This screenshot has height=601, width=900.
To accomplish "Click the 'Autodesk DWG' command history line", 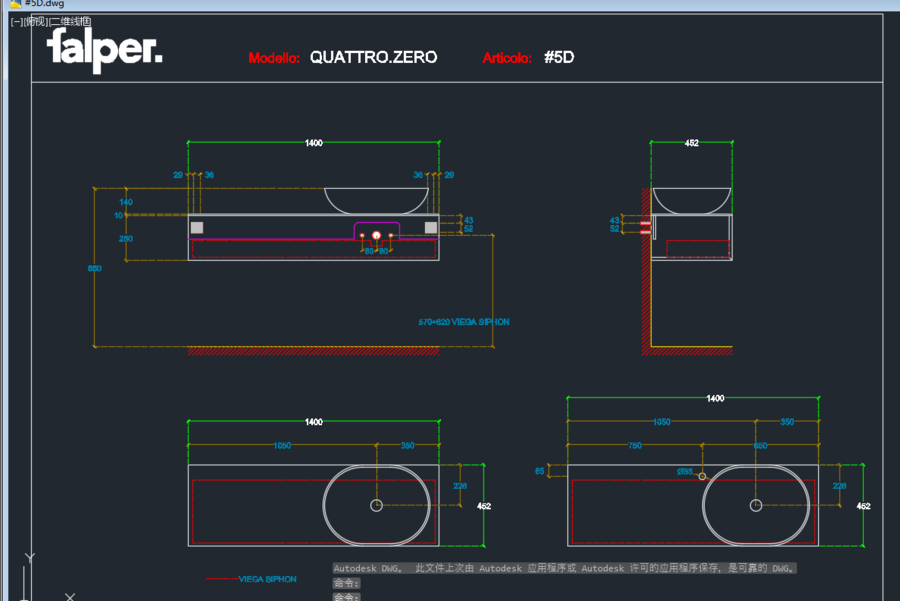I will click(x=564, y=568).
